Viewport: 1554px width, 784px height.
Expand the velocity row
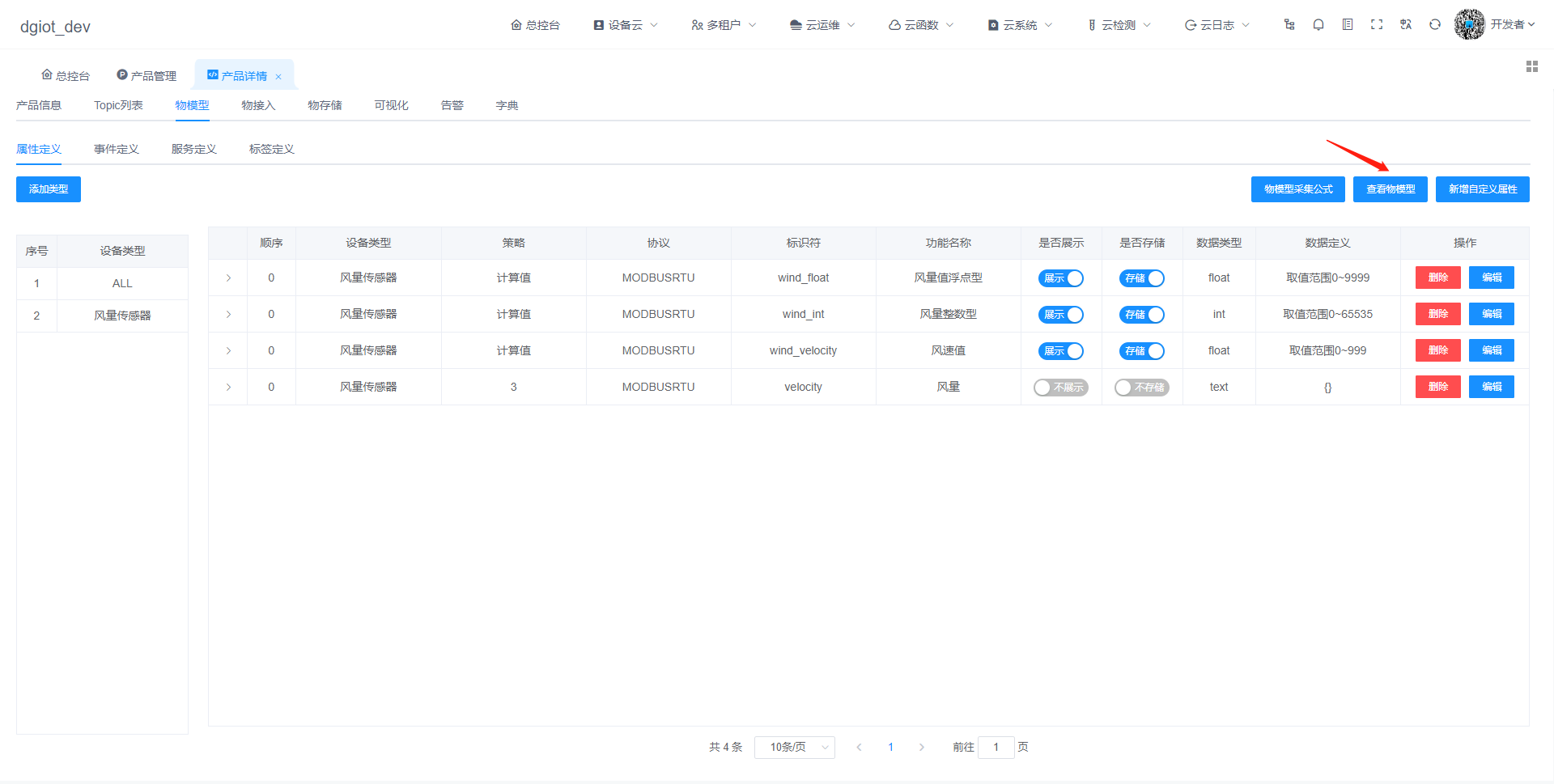(x=228, y=387)
